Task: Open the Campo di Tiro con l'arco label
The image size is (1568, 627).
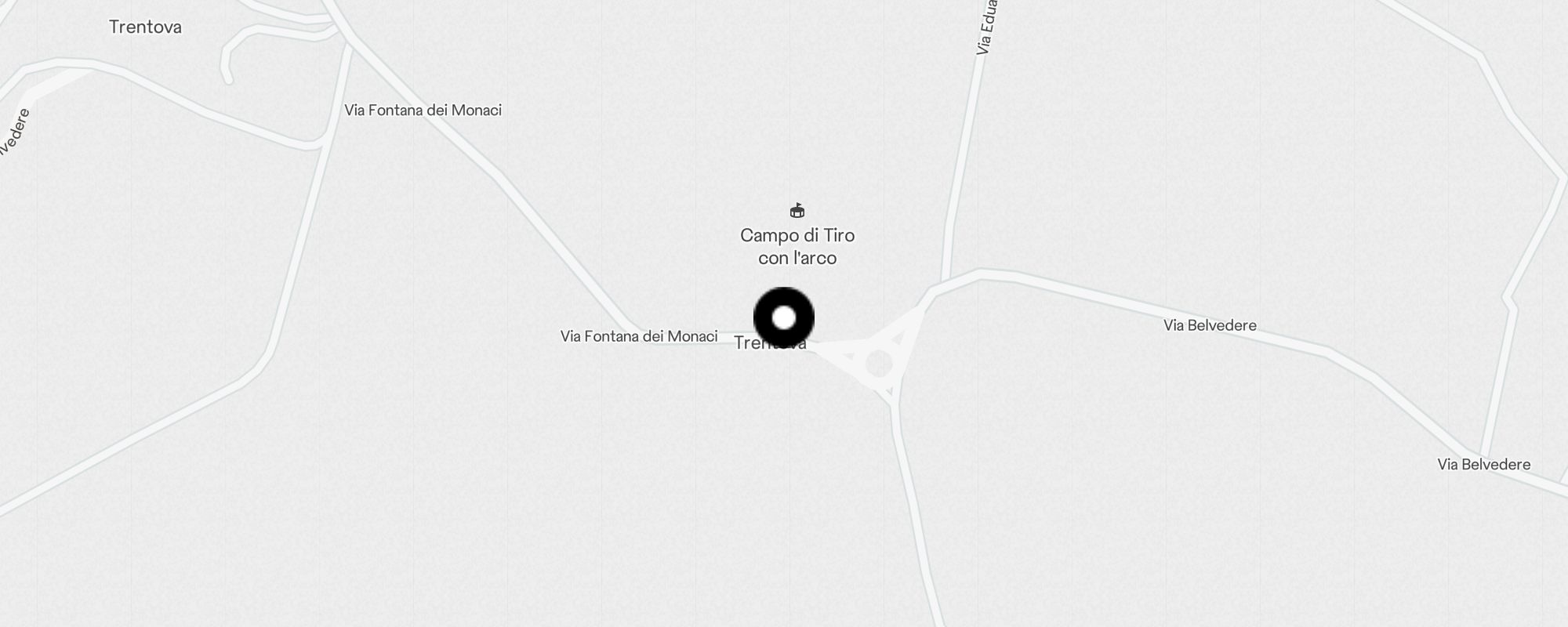Action: pos(797,246)
